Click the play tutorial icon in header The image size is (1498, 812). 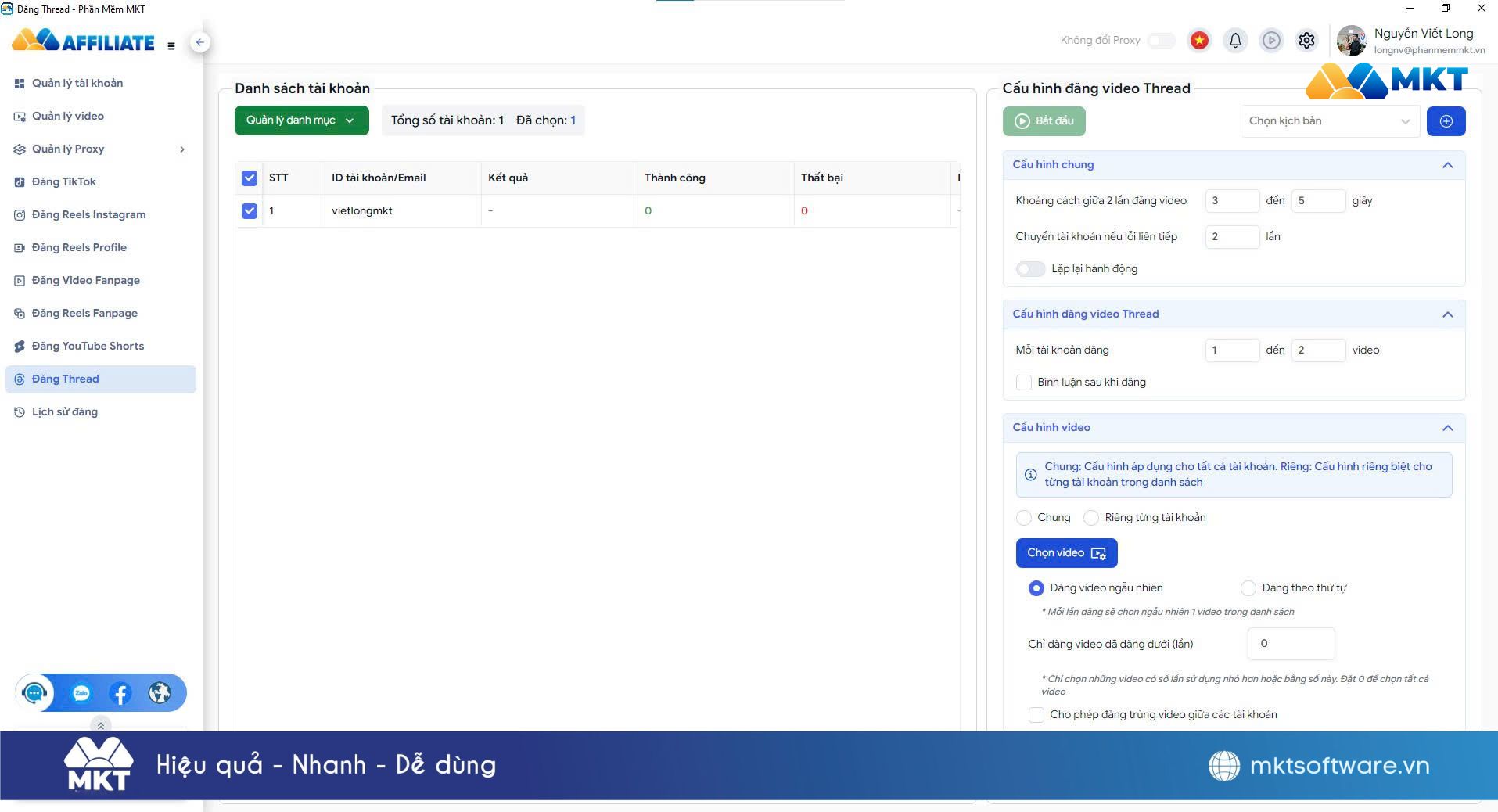coord(1271,41)
